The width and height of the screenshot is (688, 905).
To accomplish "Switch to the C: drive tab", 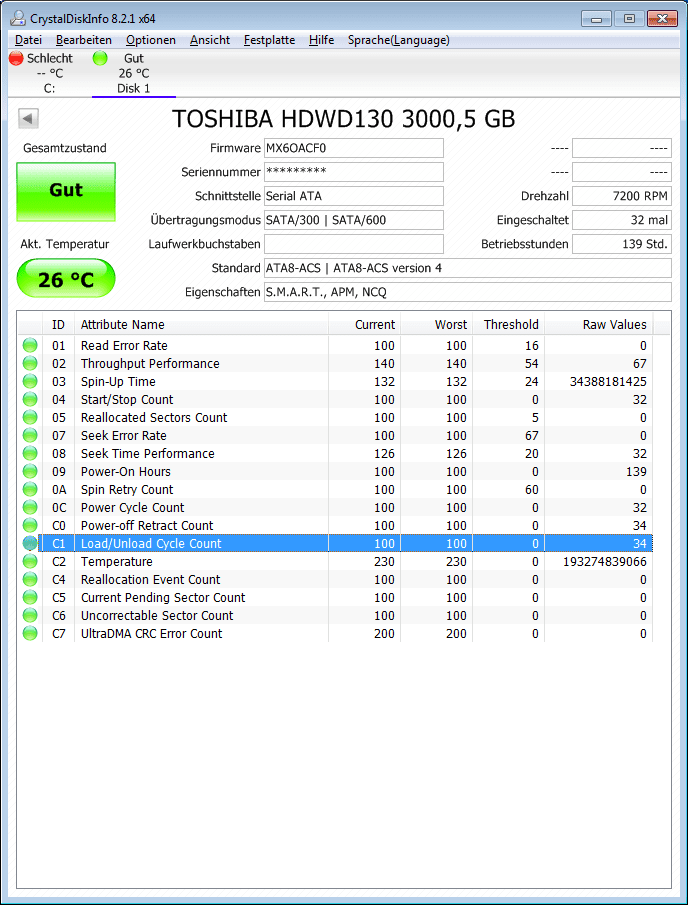I will 50,73.
